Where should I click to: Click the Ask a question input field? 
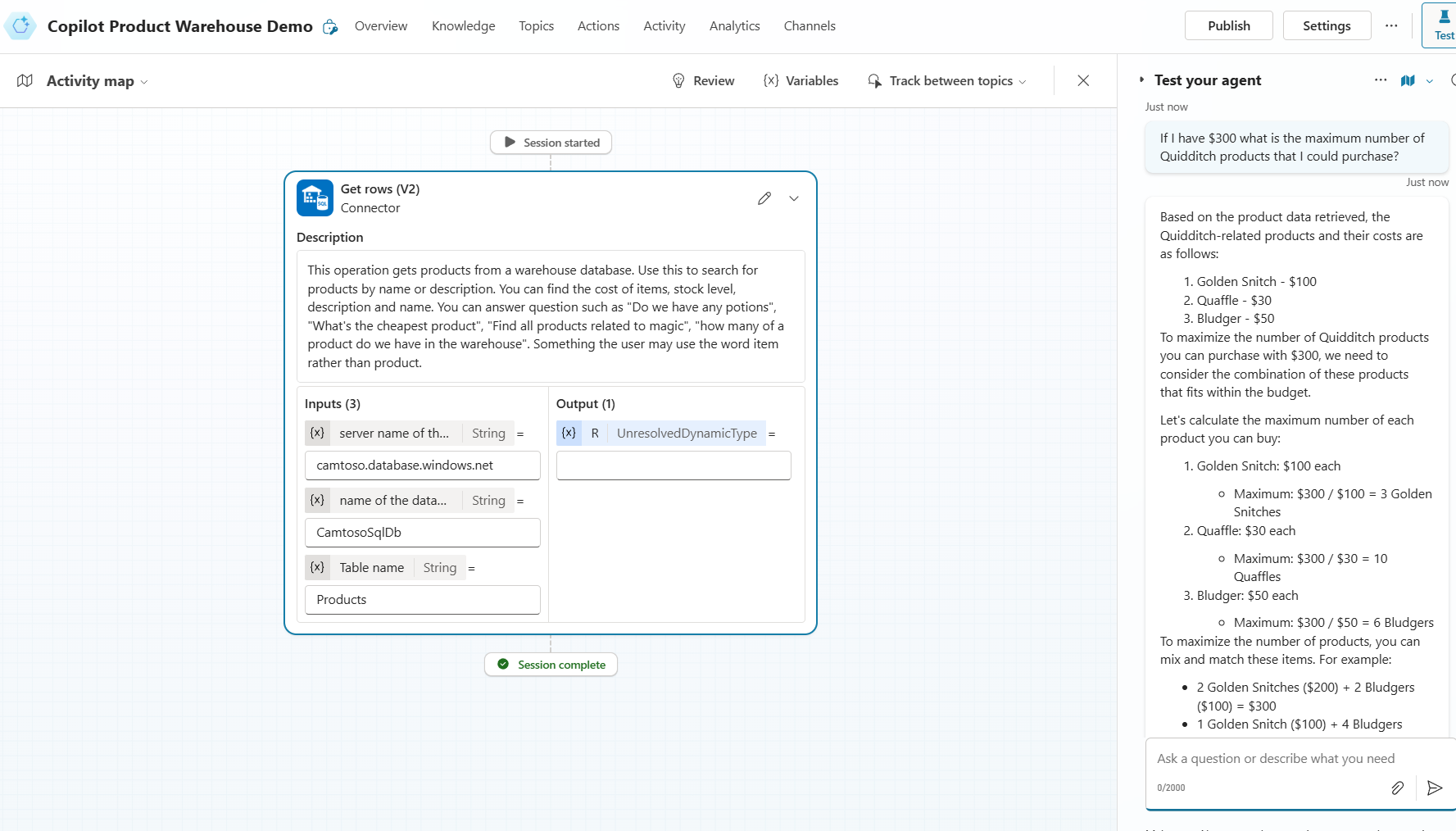click(1275, 759)
